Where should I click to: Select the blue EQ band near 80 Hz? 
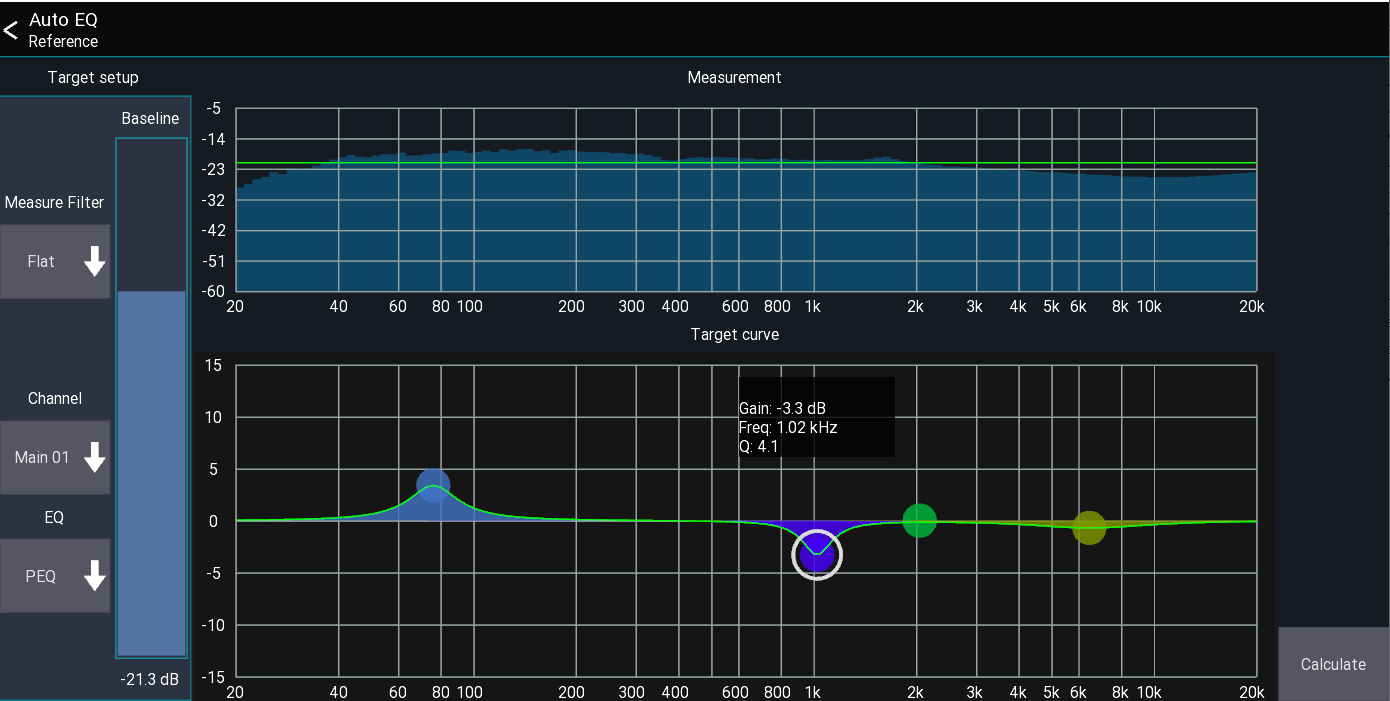point(432,483)
